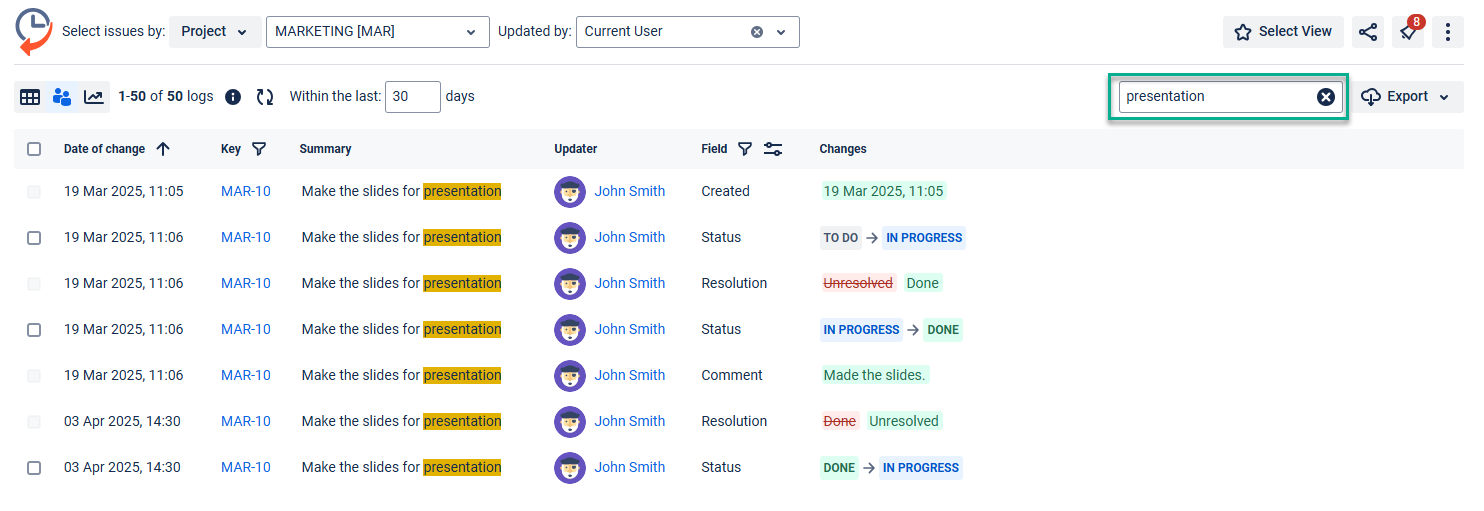Click the share icon button

tap(1367, 32)
